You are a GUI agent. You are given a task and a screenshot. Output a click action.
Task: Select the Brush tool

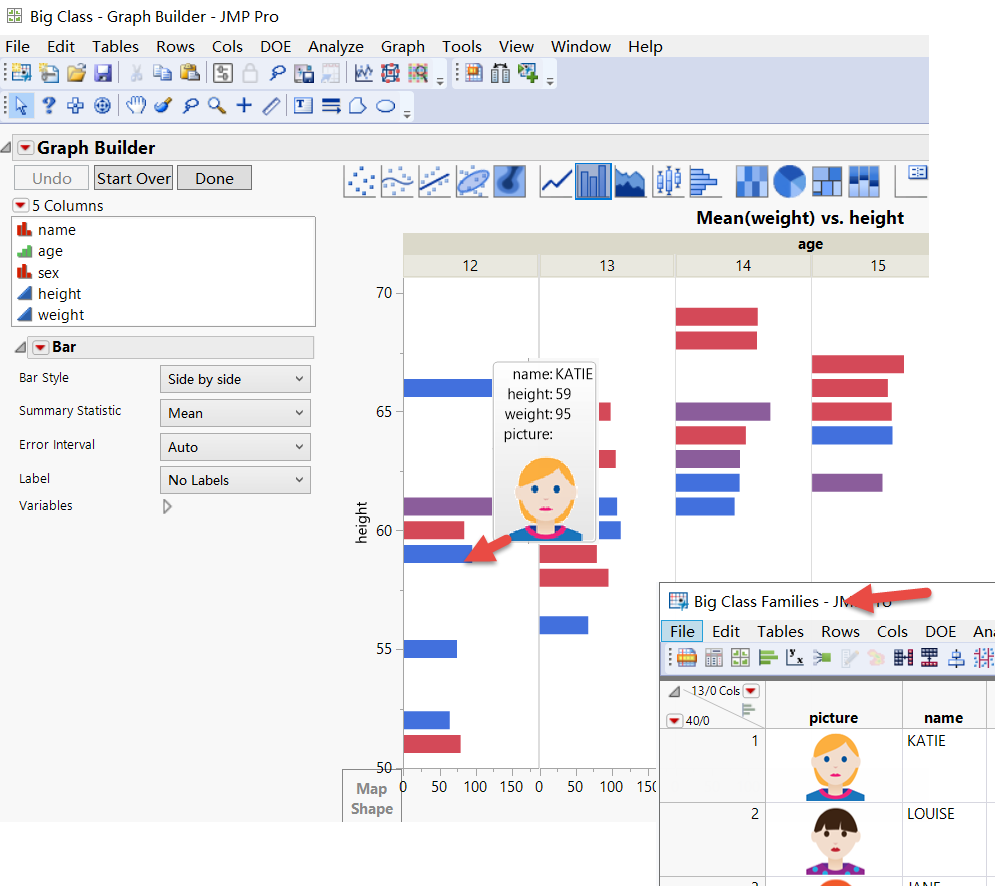tap(162, 105)
